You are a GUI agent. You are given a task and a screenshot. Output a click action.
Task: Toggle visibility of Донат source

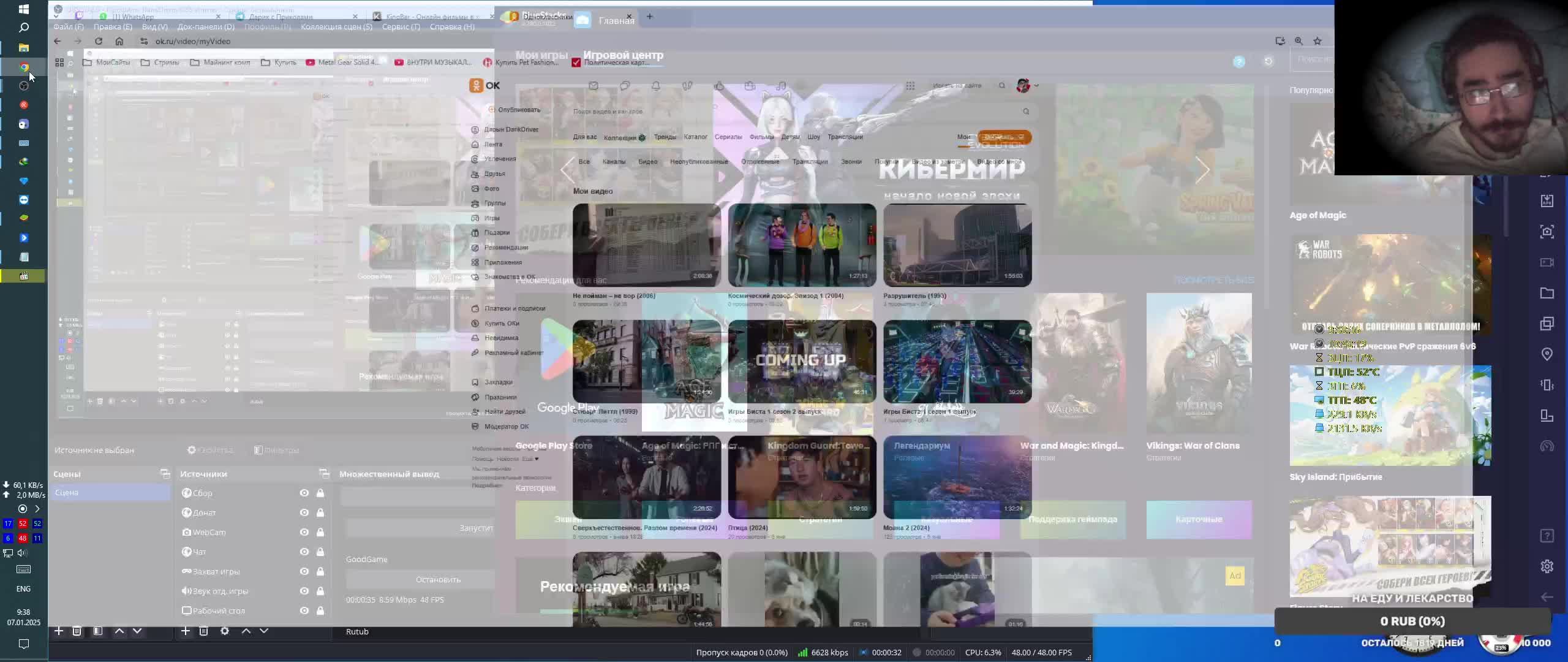304,512
